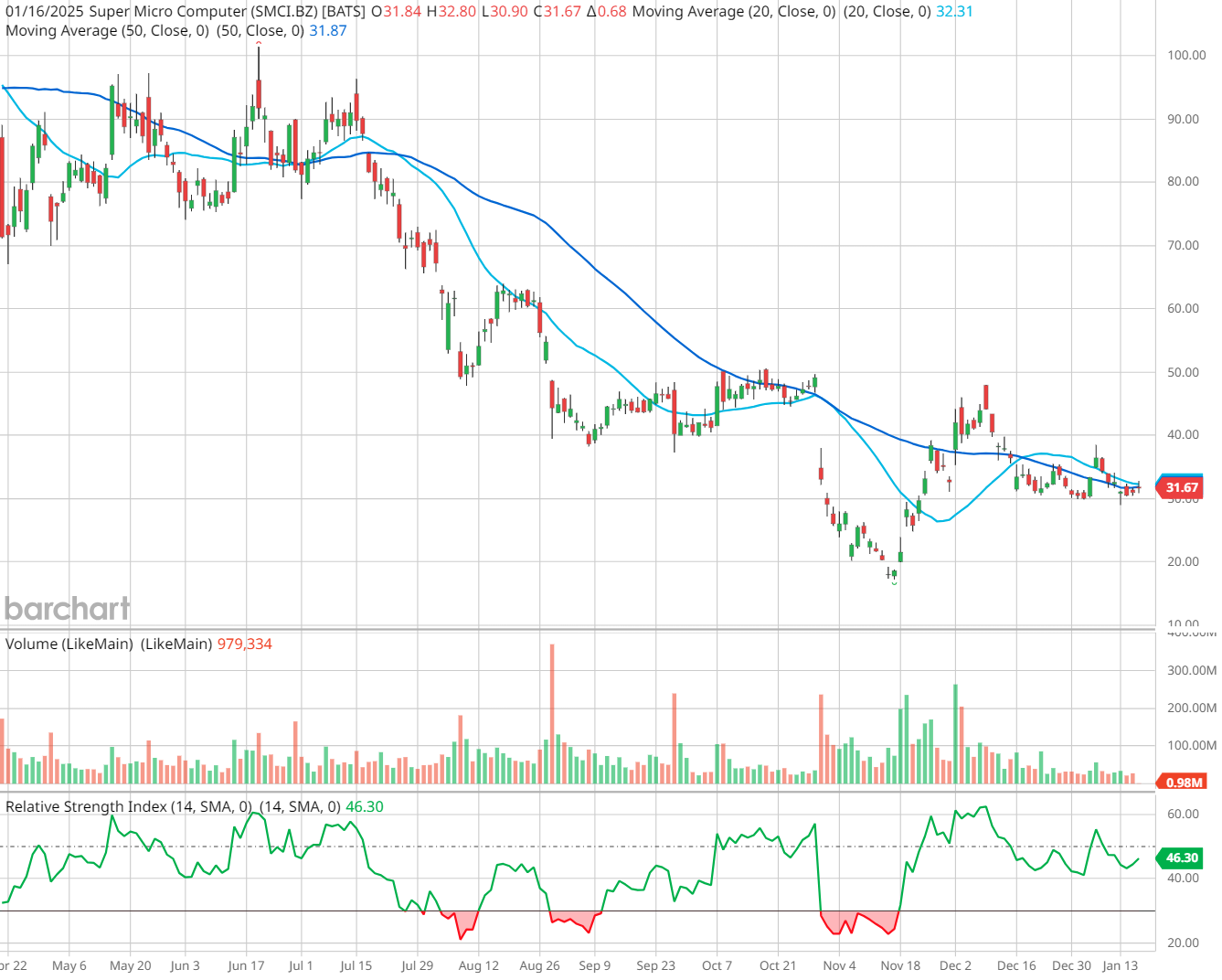
Task: Click the Aug 26 date axis label
Action: point(539,965)
